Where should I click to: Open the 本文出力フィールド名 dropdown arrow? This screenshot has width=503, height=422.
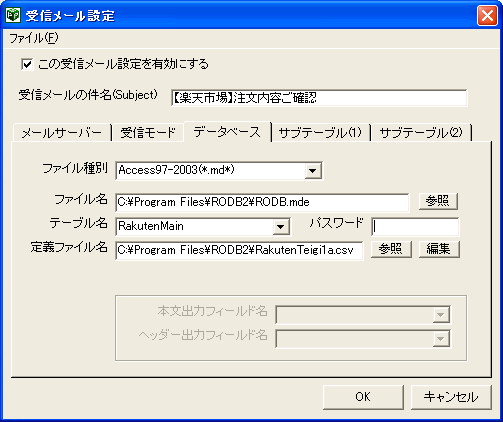pos(441,315)
